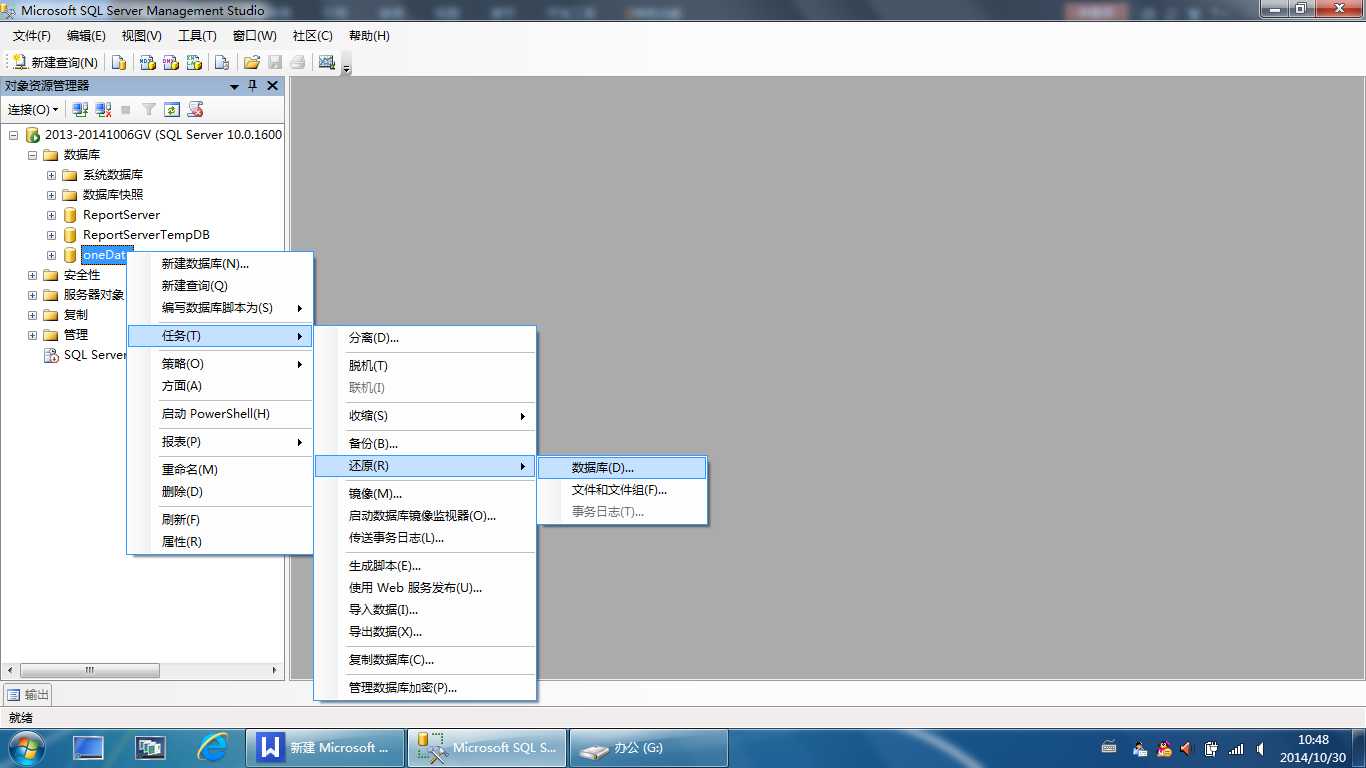Viewport: 1366px width, 768px height.
Task: Expand the 数据库快照 folder
Action: click(51, 195)
